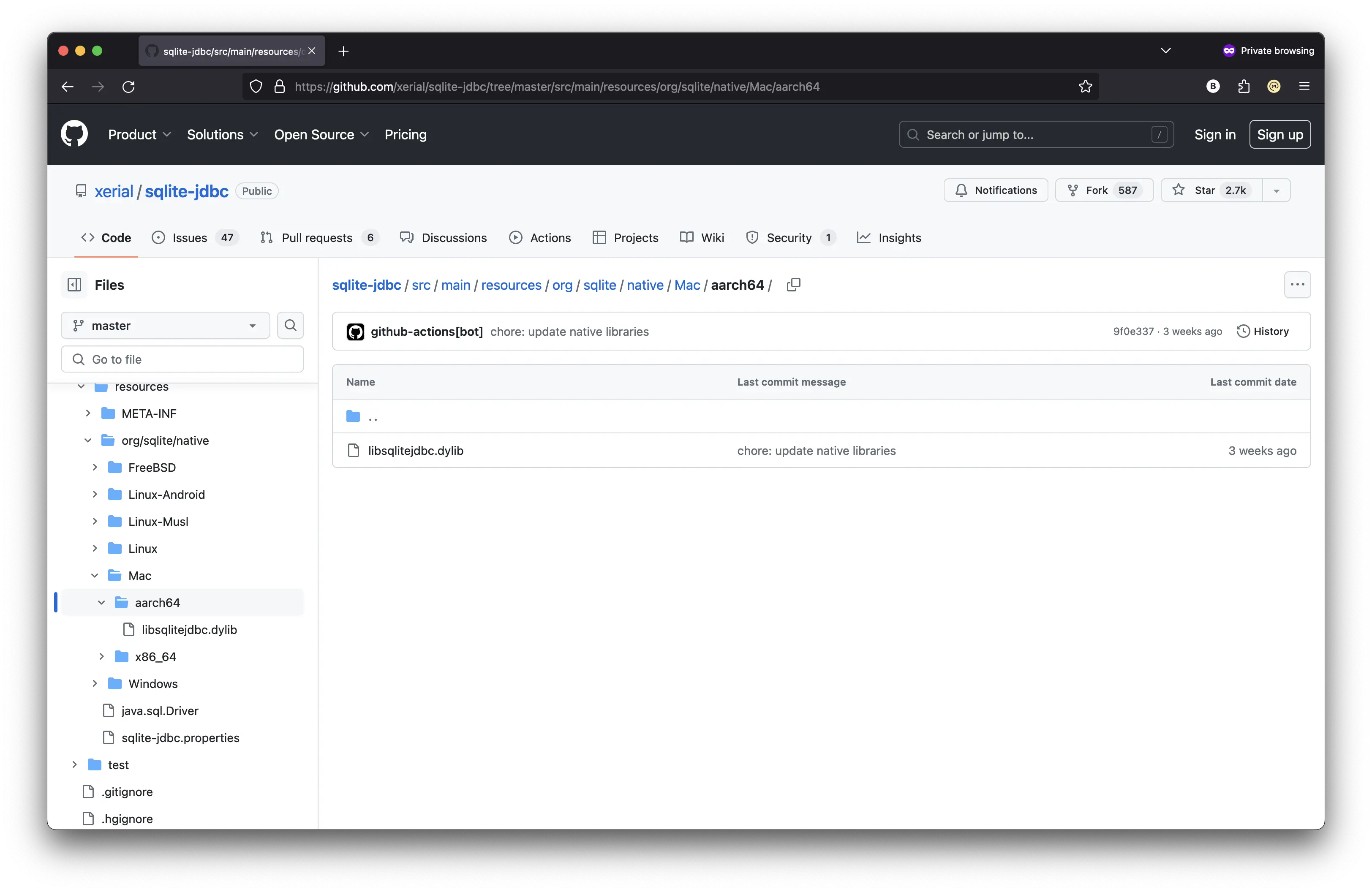
Task: Go to resources in the breadcrumb
Action: (x=511, y=285)
